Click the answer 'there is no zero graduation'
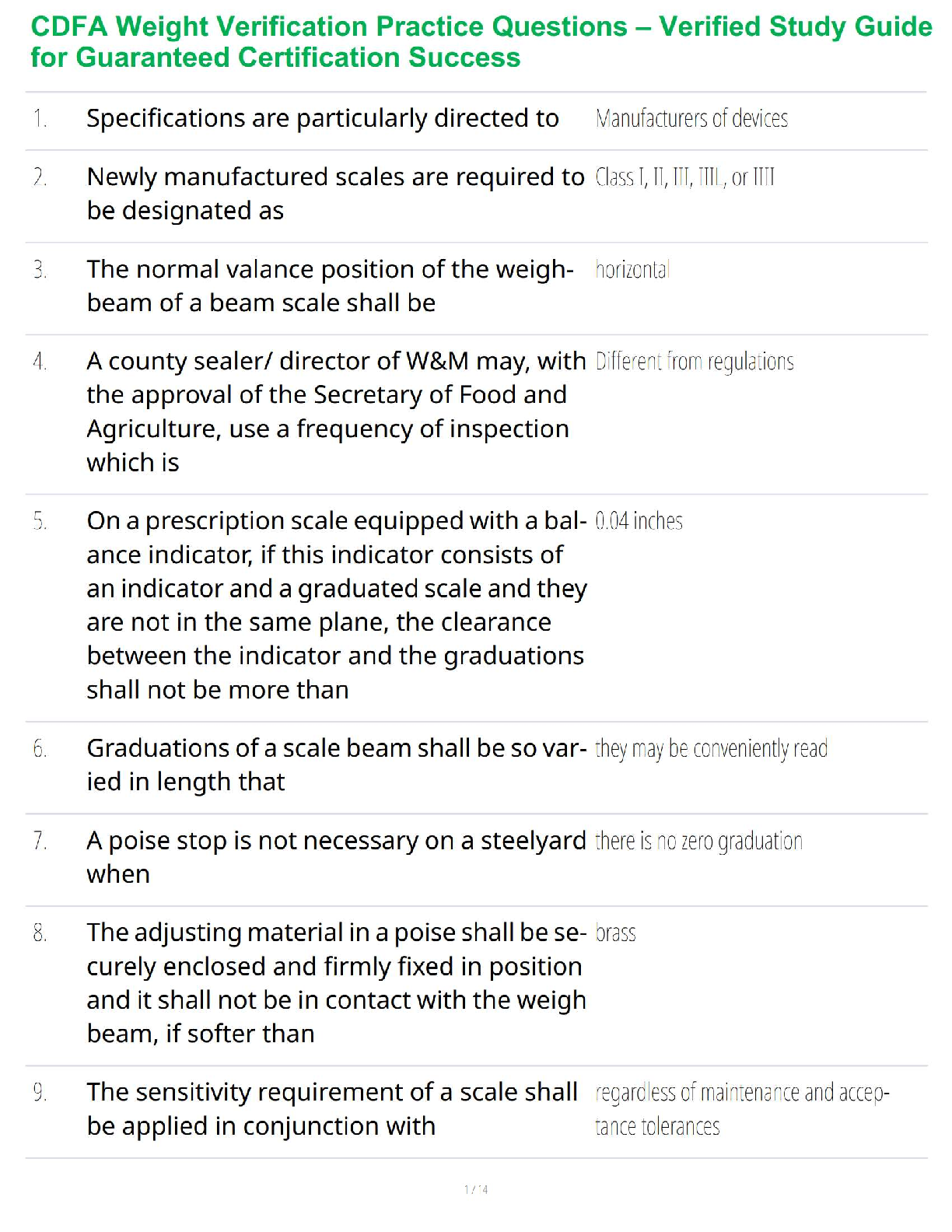 click(698, 841)
